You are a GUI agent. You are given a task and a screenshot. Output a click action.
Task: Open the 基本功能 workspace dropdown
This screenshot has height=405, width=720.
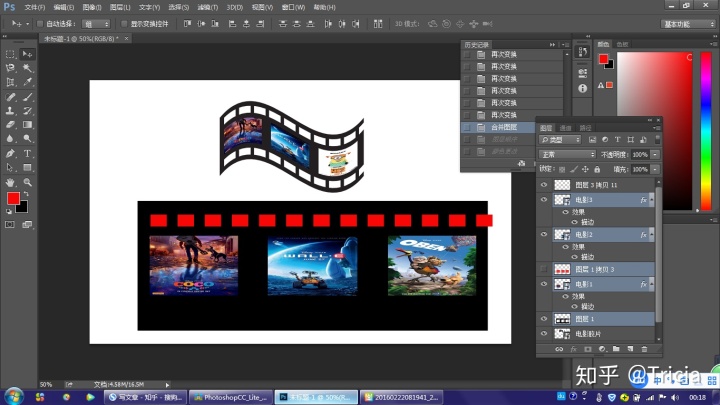[x=688, y=24]
